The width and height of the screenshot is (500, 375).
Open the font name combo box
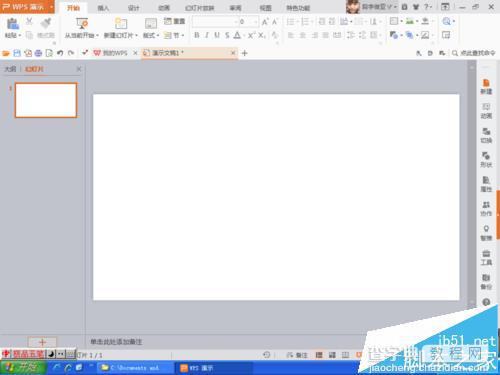(213, 22)
